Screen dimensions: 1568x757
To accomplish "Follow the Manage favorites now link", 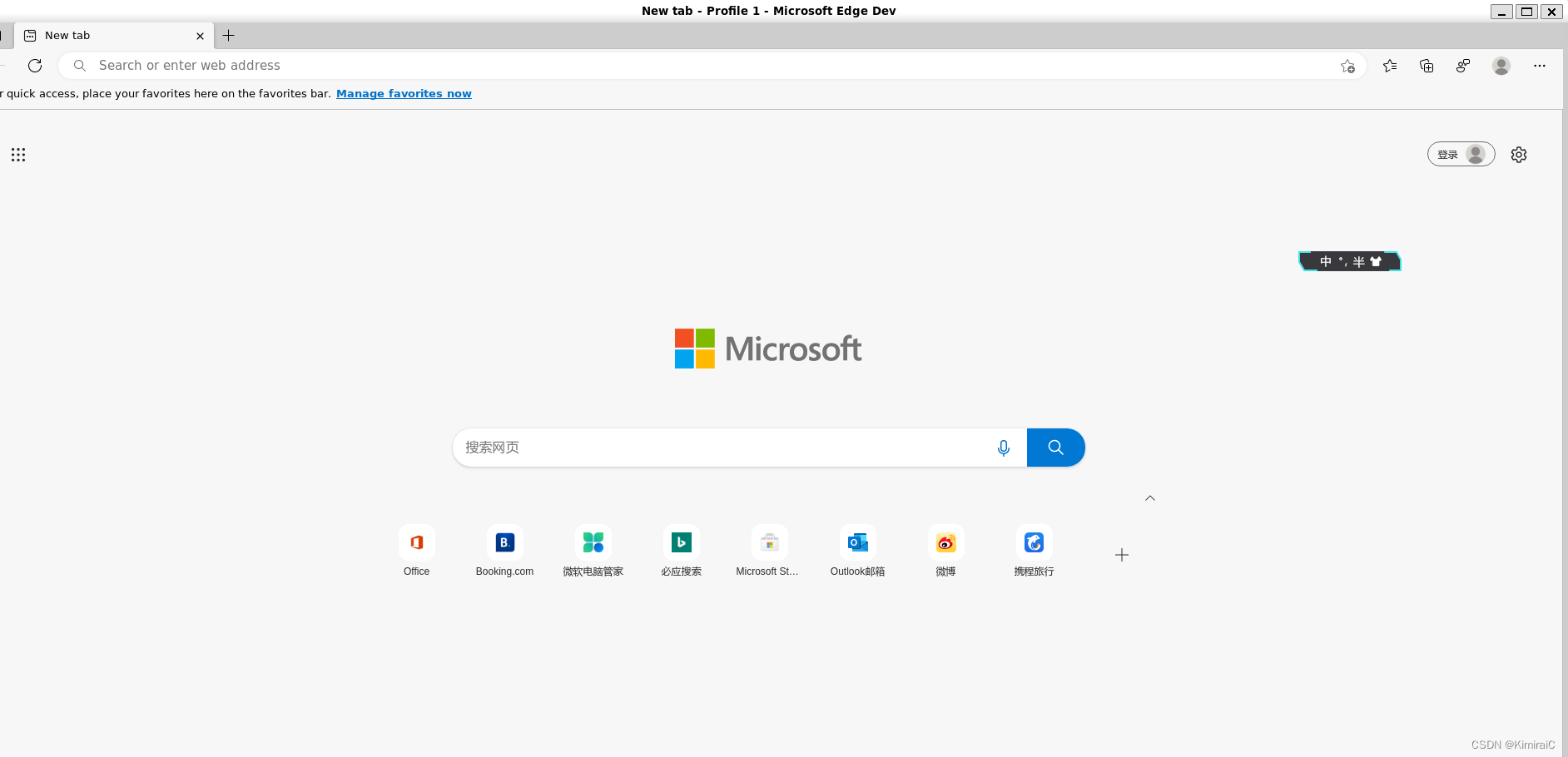I will click(x=404, y=93).
